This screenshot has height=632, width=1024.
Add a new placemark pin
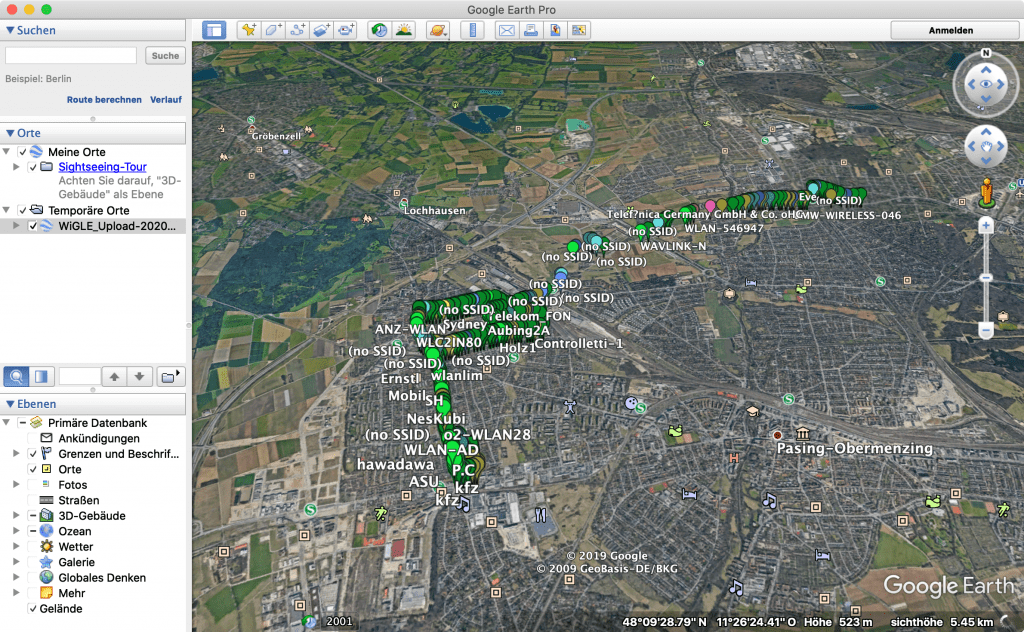pyautogui.click(x=249, y=30)
